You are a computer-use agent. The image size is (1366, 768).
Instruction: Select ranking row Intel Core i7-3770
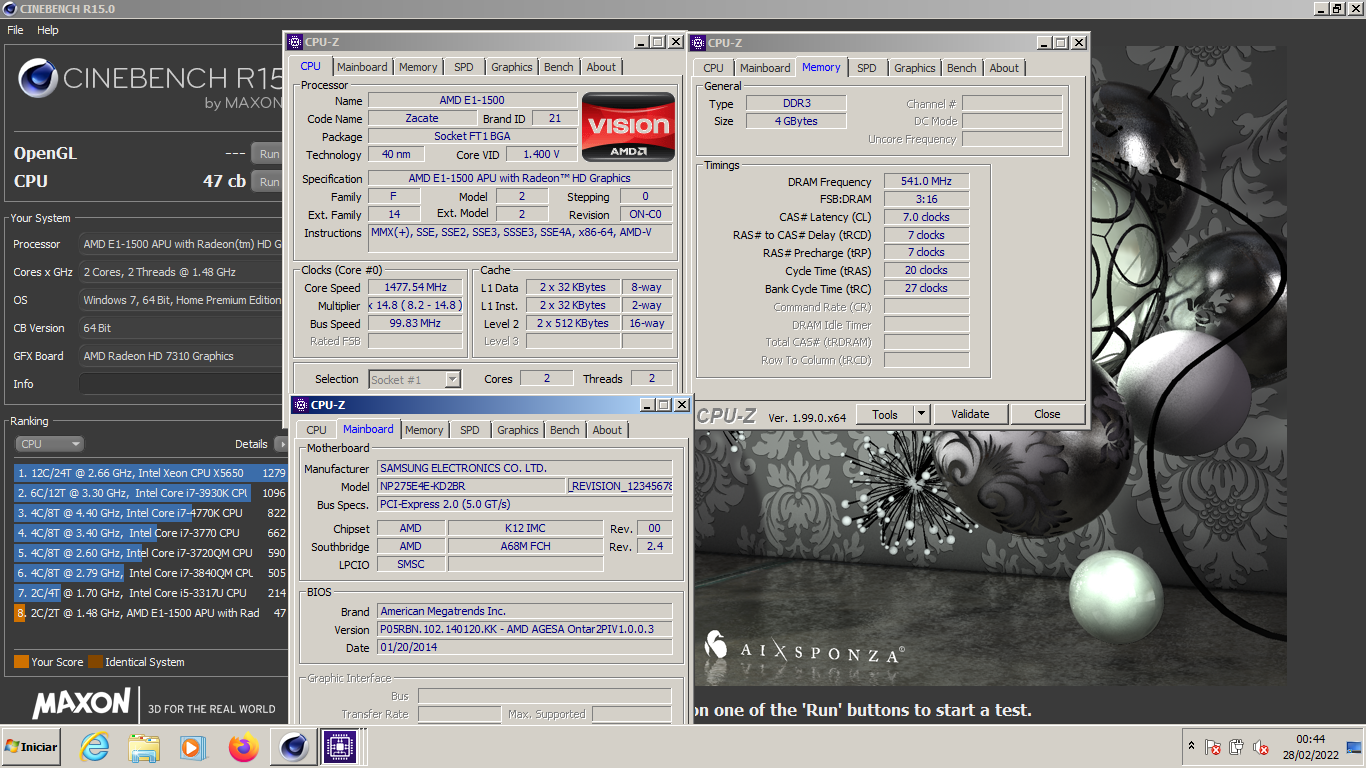point(151,533)
